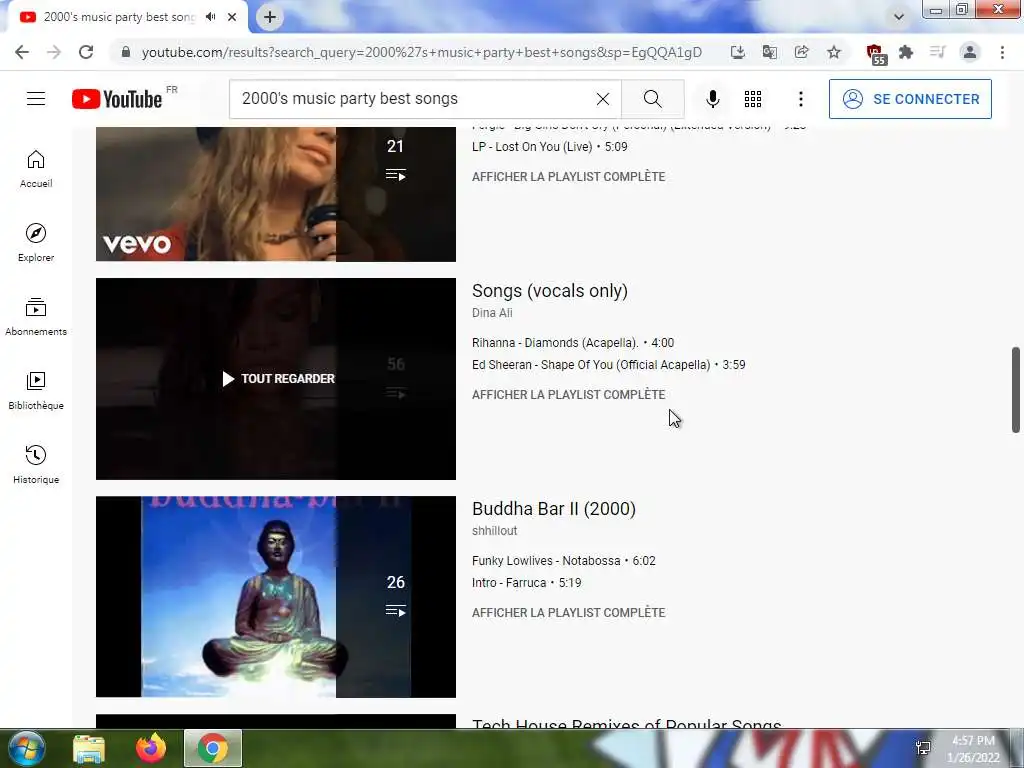Open Firefox from the taskbar
Viewport: 1024px width, 768px height.
151,748
